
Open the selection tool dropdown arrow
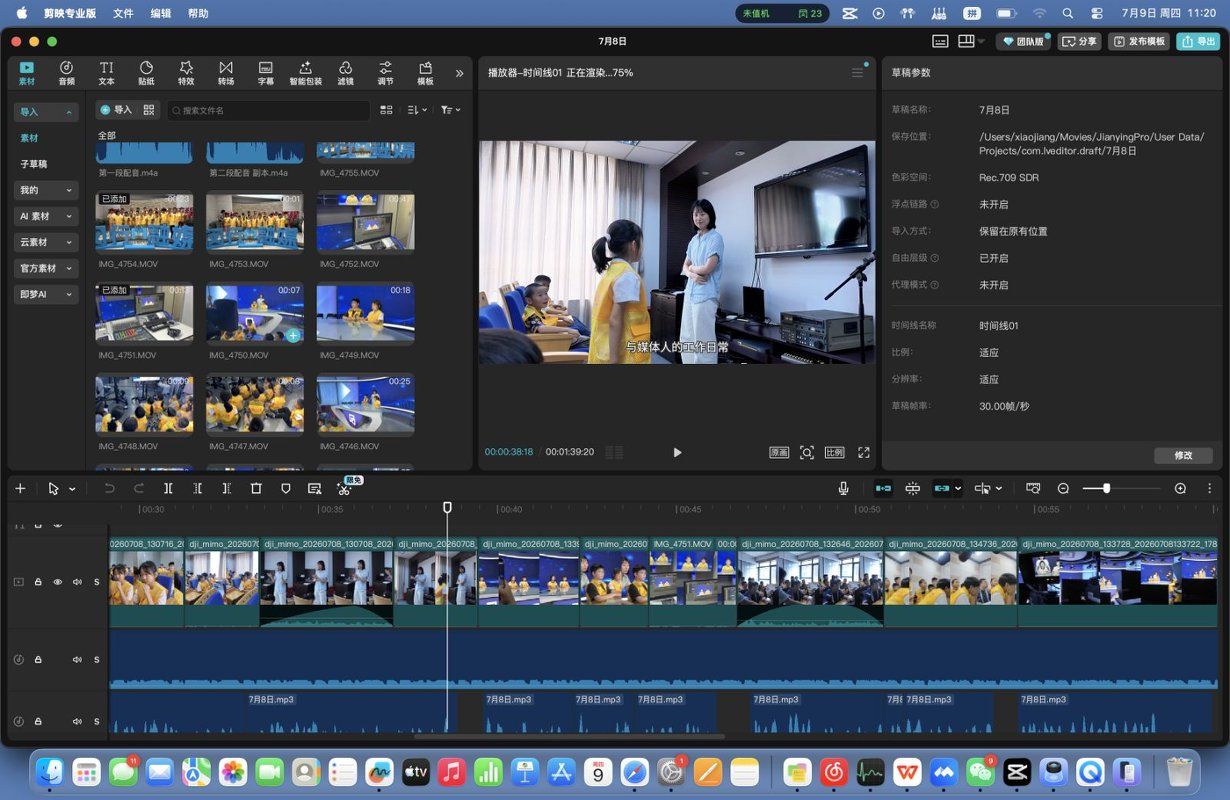tap(72, 489)
